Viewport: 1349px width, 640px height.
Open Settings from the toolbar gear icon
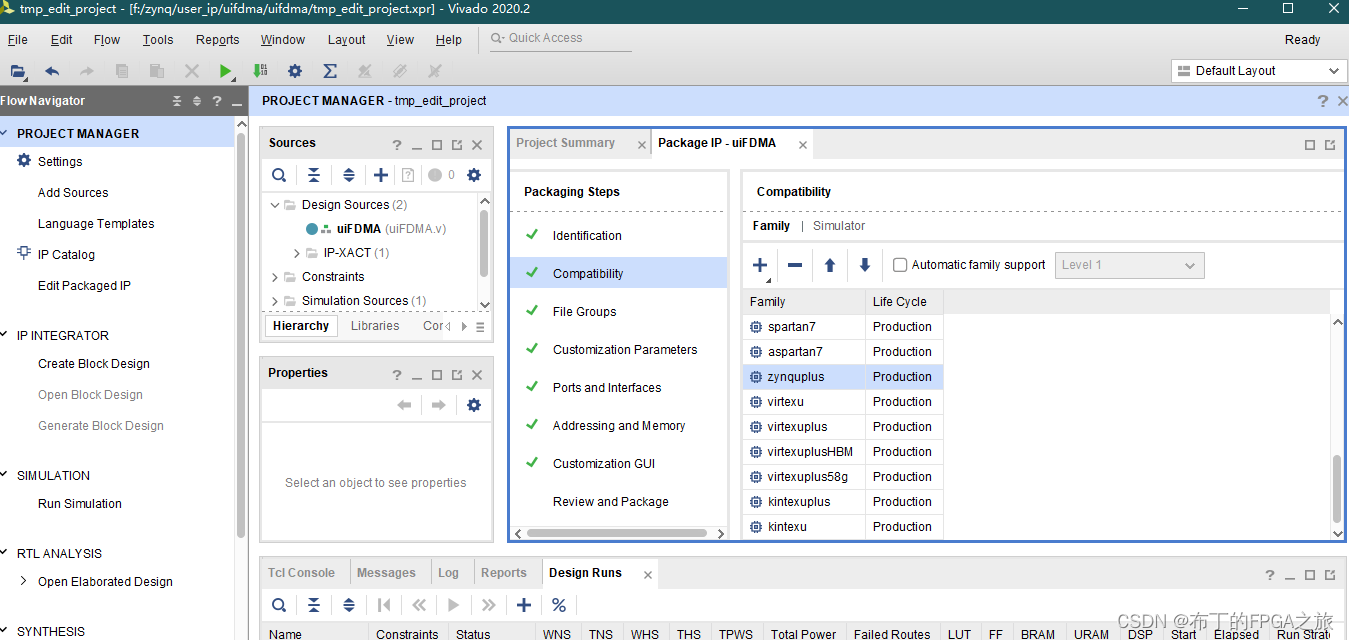click(295, 71)
